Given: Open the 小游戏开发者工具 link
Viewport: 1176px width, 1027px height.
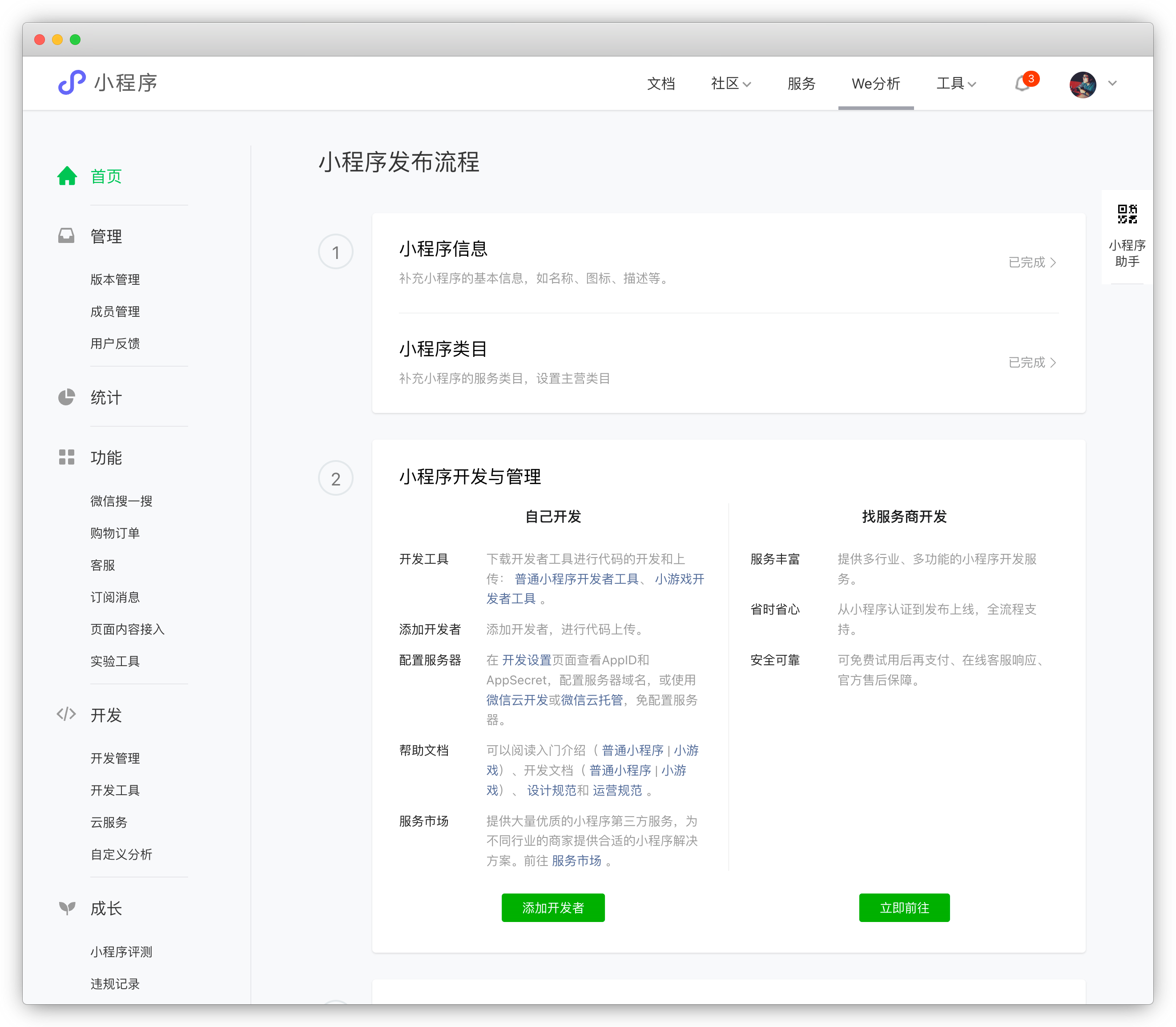Looking at the screenshot, I should coord(679,579).
